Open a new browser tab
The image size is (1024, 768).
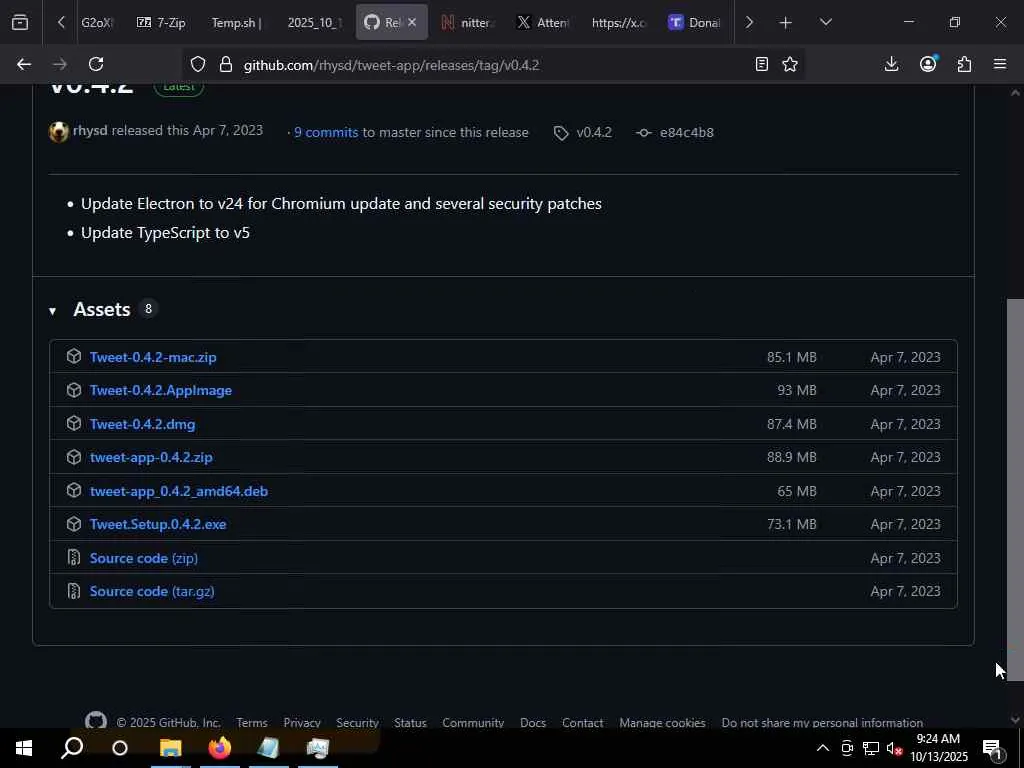[x=786, y=23]
